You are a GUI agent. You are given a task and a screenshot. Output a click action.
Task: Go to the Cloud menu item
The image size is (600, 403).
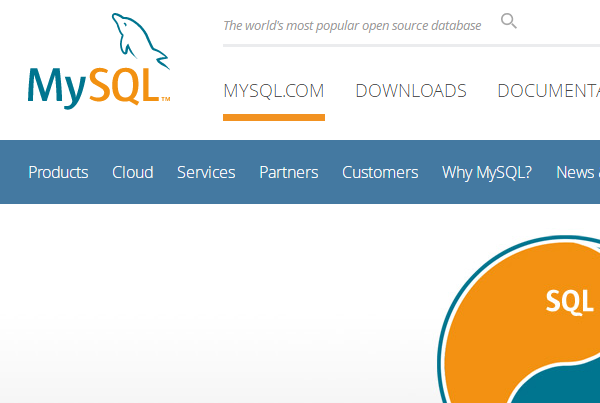[132, 172]
